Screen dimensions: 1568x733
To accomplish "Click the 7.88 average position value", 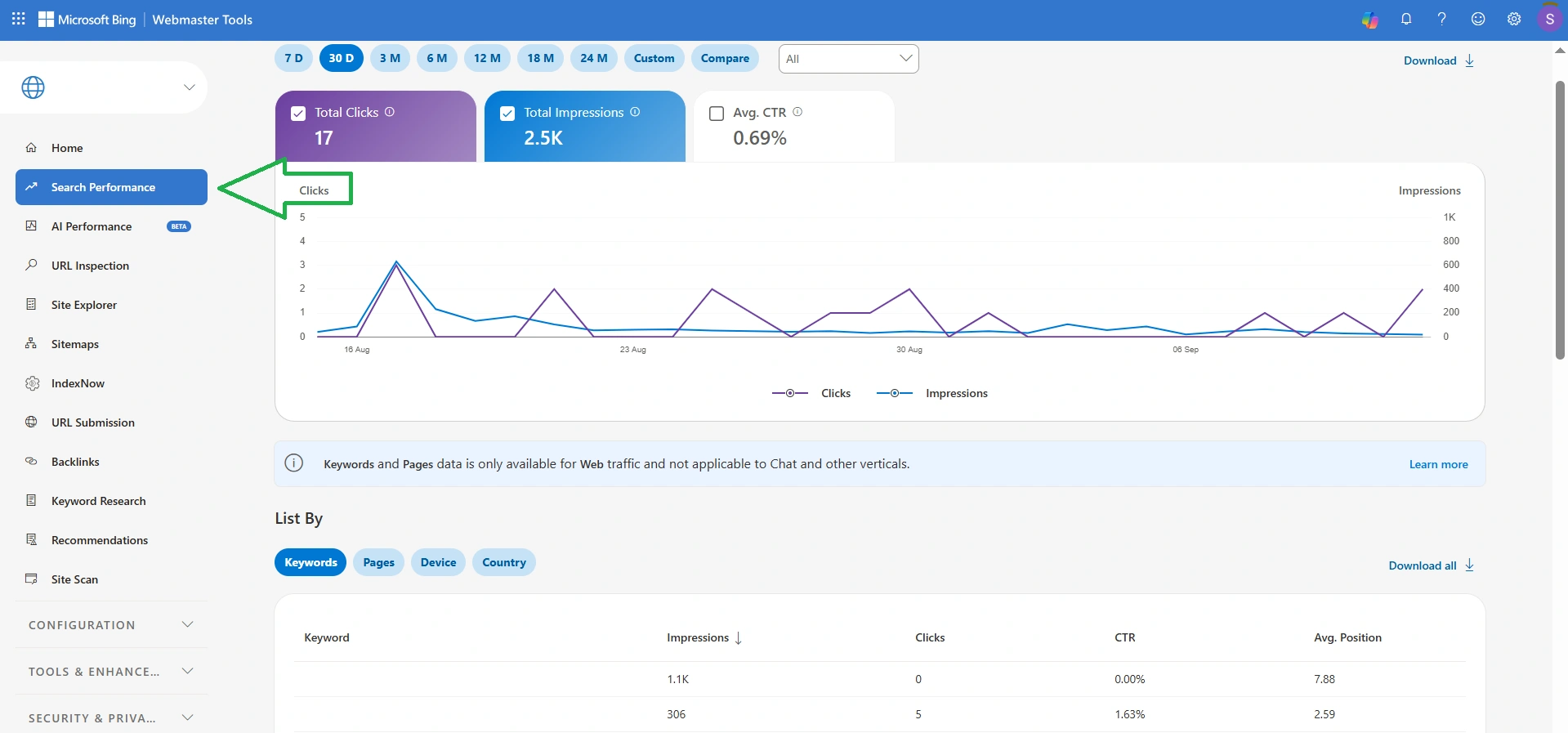I will click(1325, 679).
